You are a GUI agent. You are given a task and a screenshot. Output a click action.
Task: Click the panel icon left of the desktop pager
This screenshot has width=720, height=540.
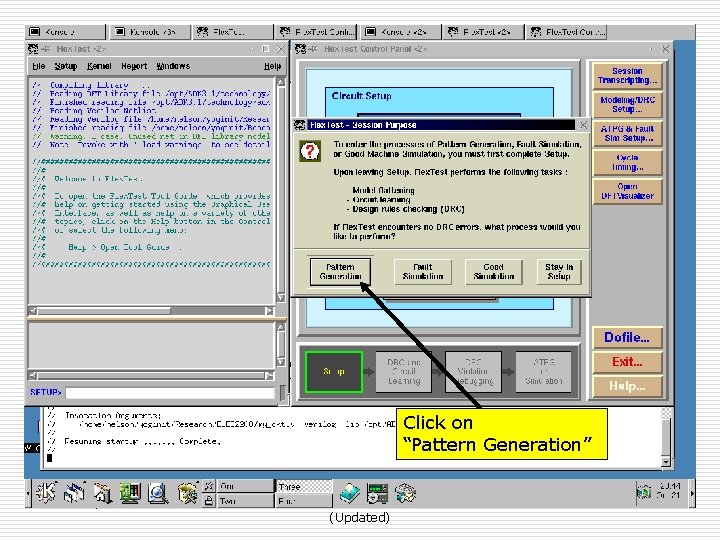click(187, 493)
